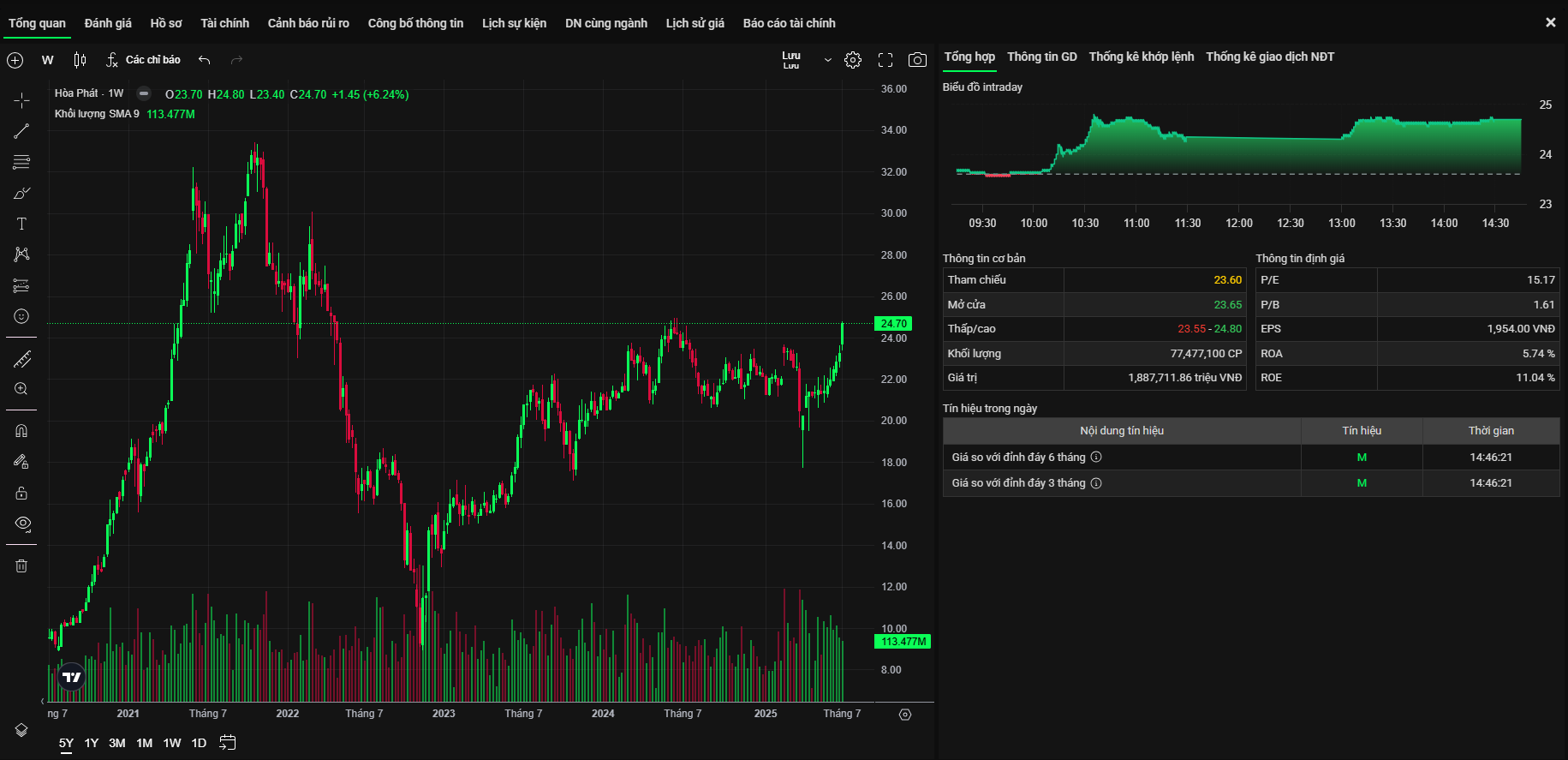Image resolution: width=1568 pixels, height=760 pixels.
Task: Collapse the Hòa Phát legend toggle
Action: pos(144,93)
